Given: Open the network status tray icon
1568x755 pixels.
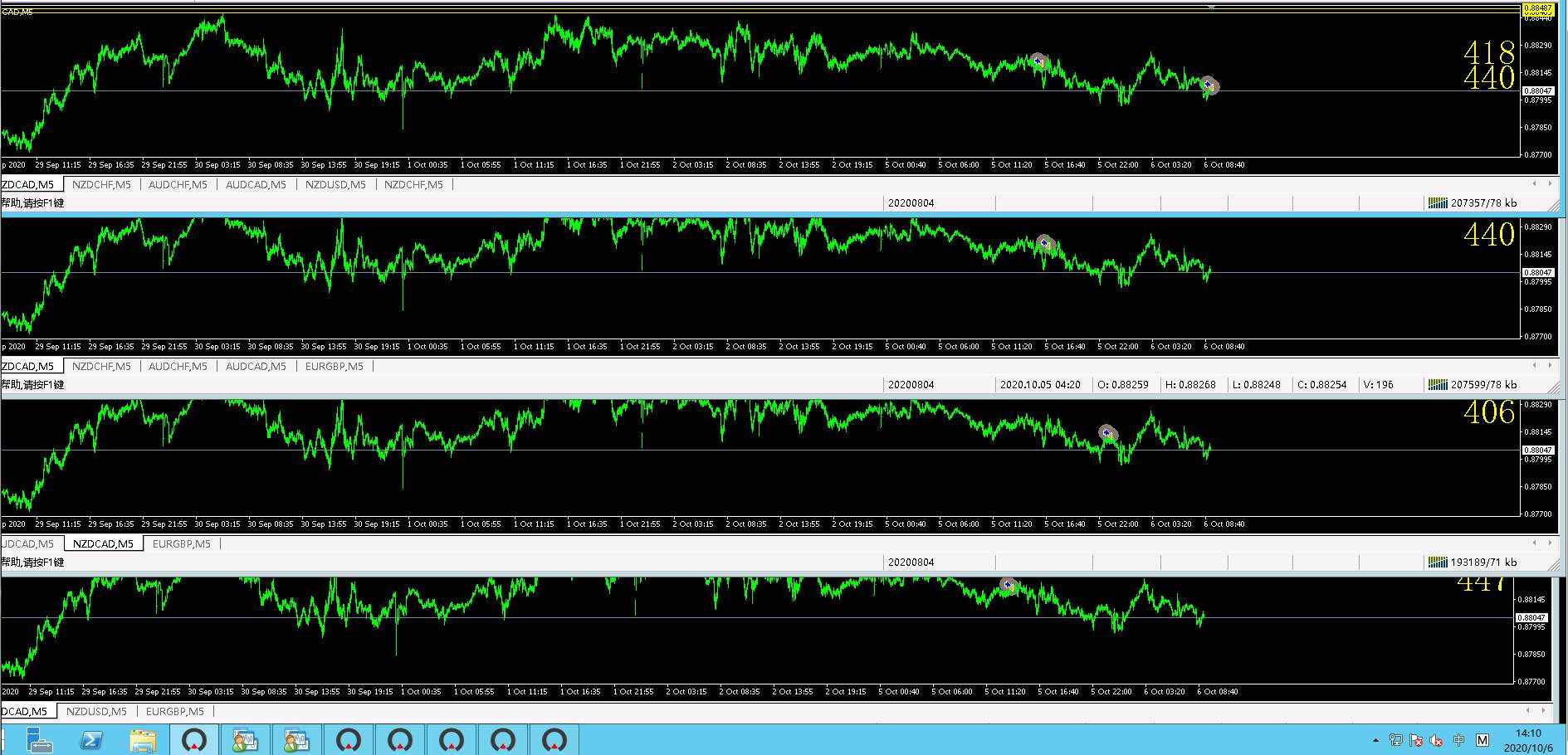Looking at the screenshot, I should point(1396,740).
